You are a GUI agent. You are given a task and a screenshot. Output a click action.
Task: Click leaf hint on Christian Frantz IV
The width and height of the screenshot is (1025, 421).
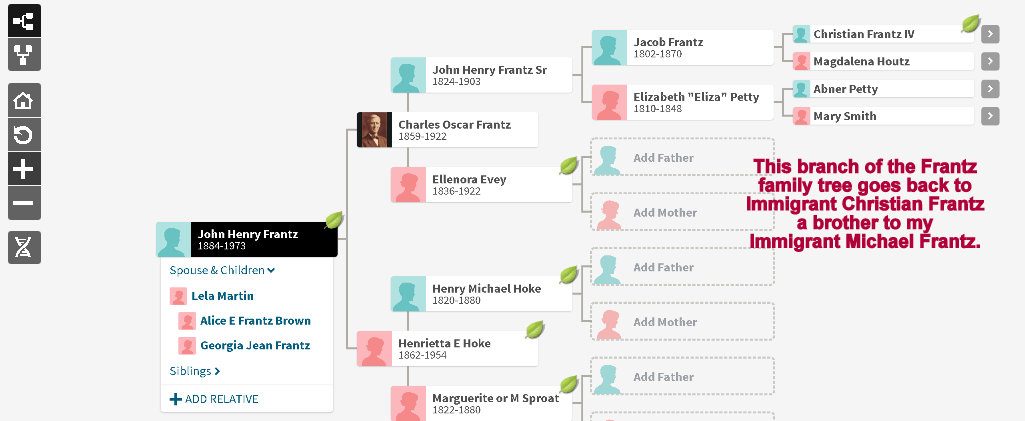tap(969, 25)
